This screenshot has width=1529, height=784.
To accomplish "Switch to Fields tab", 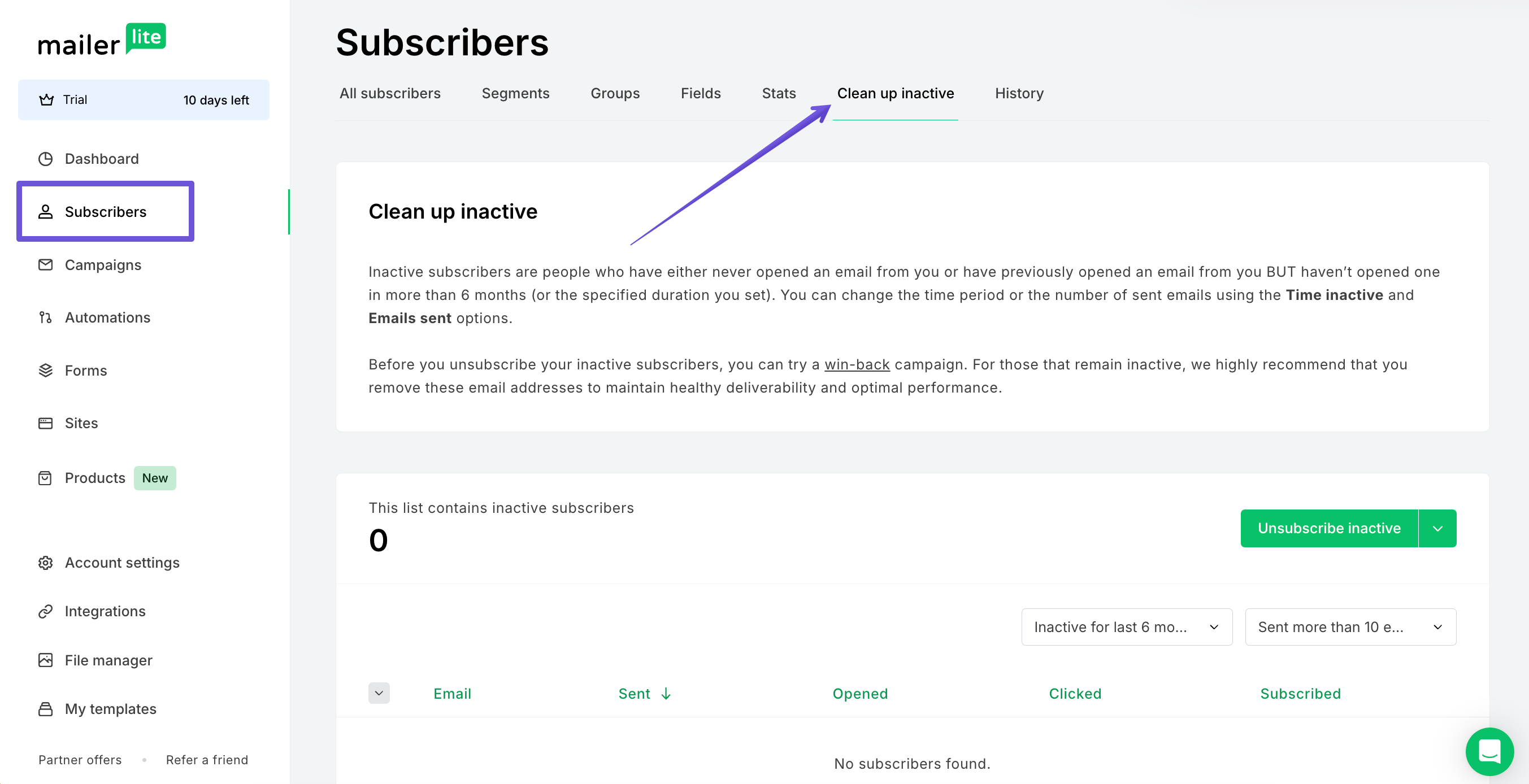I will [701, 93].
